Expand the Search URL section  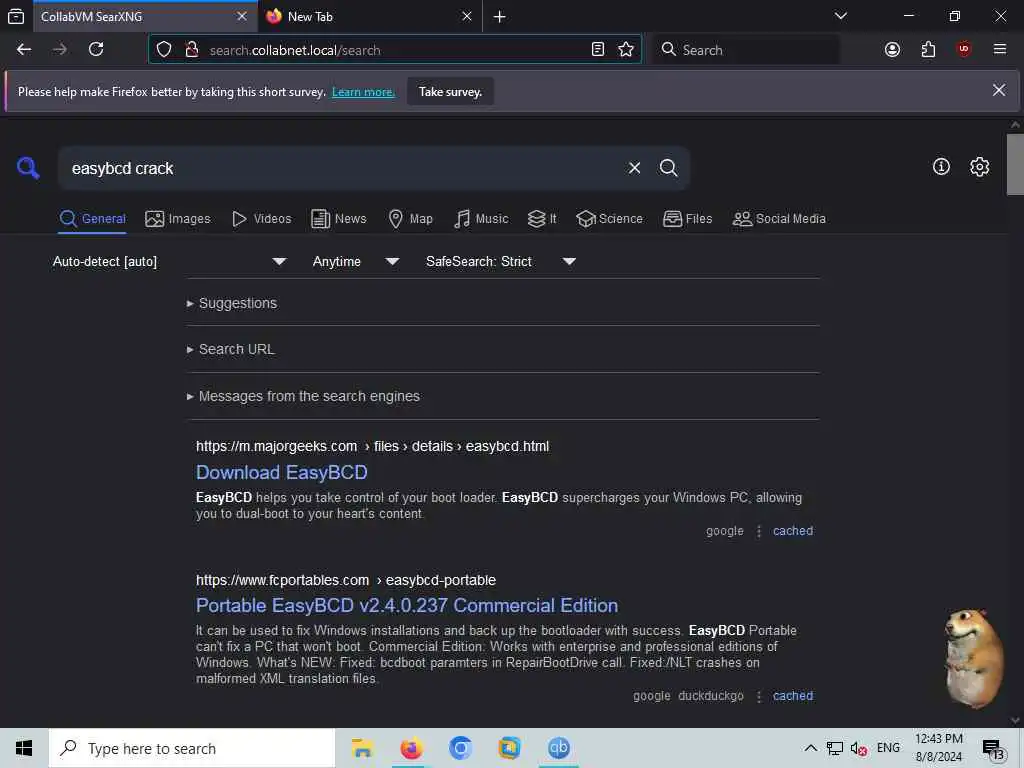coord(231,349)
